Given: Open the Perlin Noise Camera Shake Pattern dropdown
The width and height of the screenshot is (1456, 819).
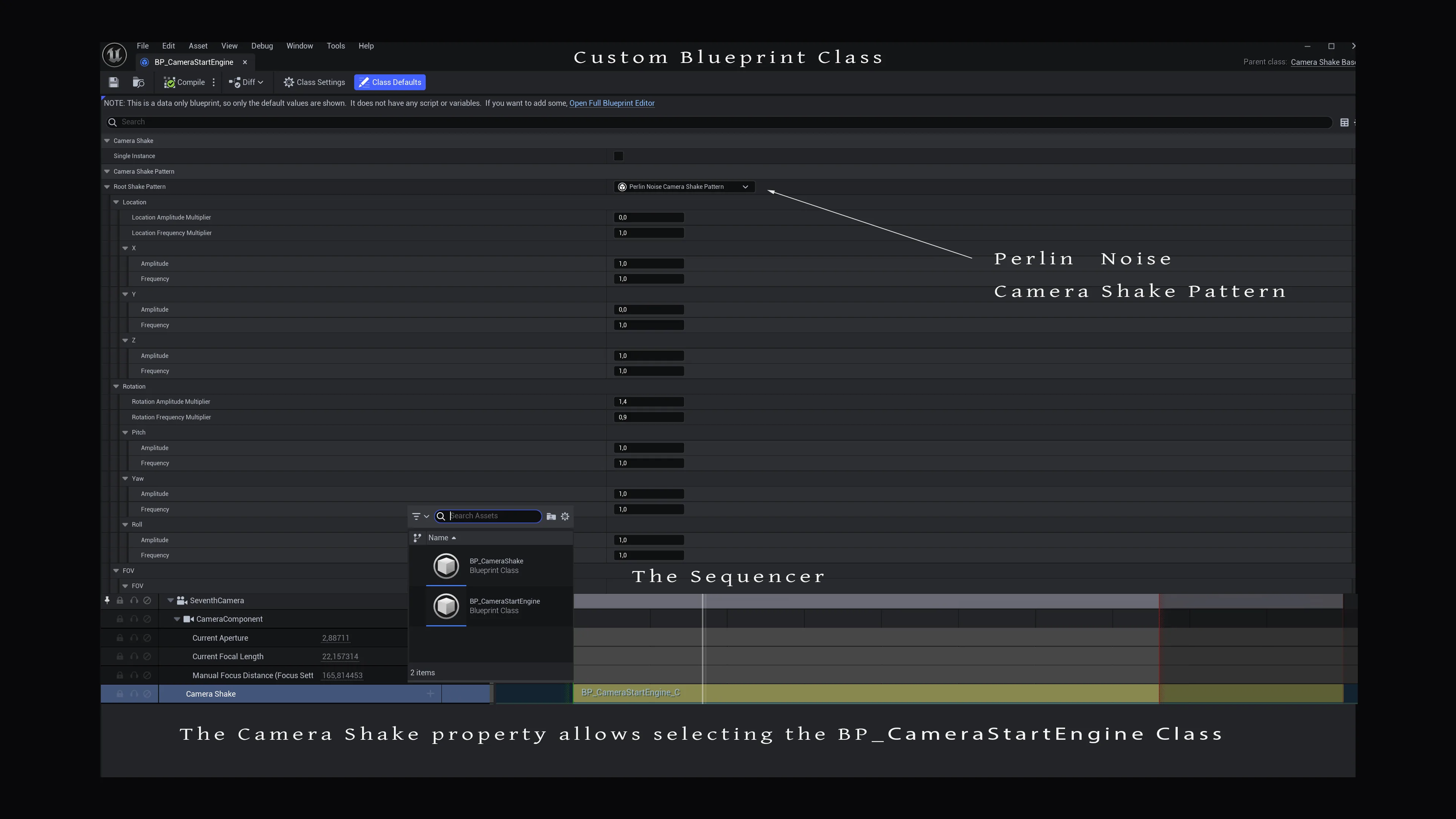Looking at the screenshot, I should click(x=684, y=187).
